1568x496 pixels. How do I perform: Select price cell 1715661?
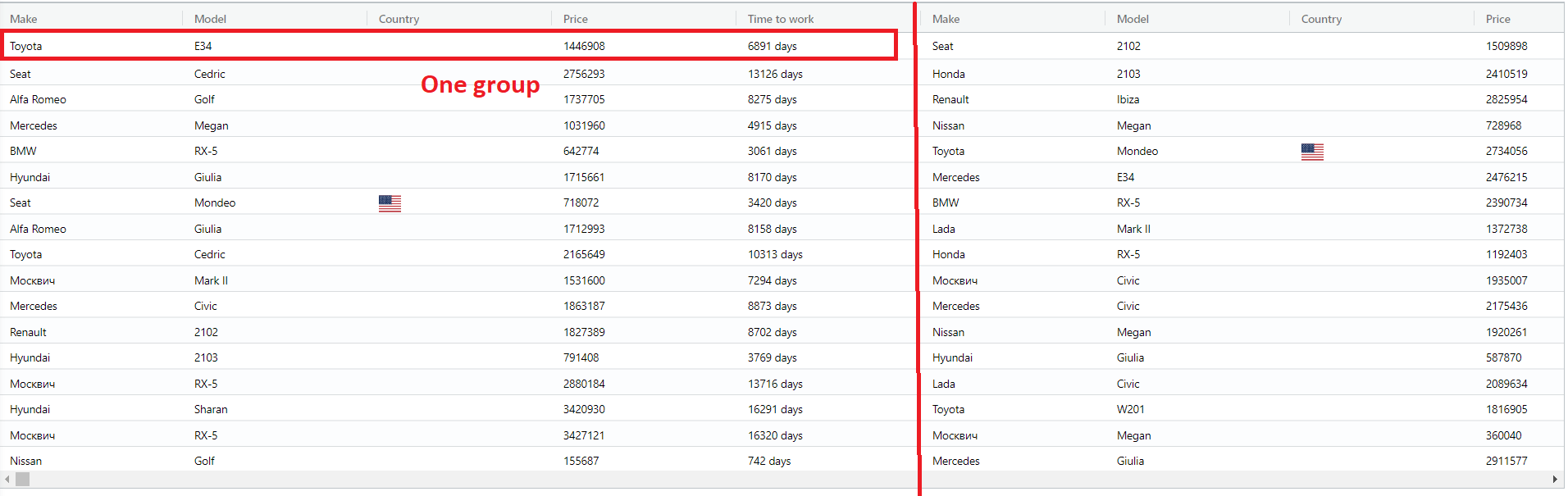pos(584,177)
